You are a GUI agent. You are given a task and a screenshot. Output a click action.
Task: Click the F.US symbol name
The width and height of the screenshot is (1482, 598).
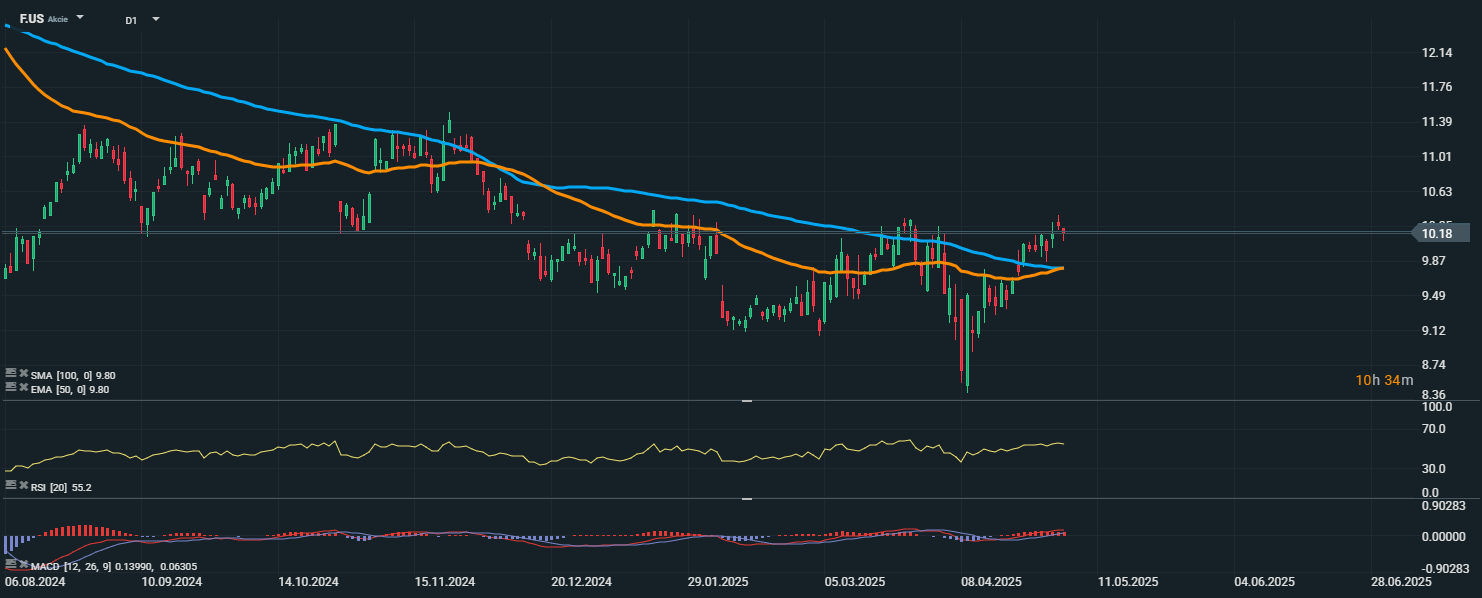32,18
